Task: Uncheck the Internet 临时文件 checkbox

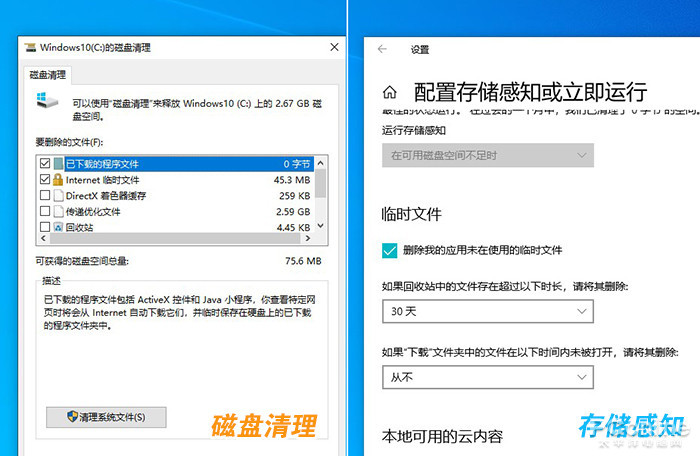Action: [45, 180]
